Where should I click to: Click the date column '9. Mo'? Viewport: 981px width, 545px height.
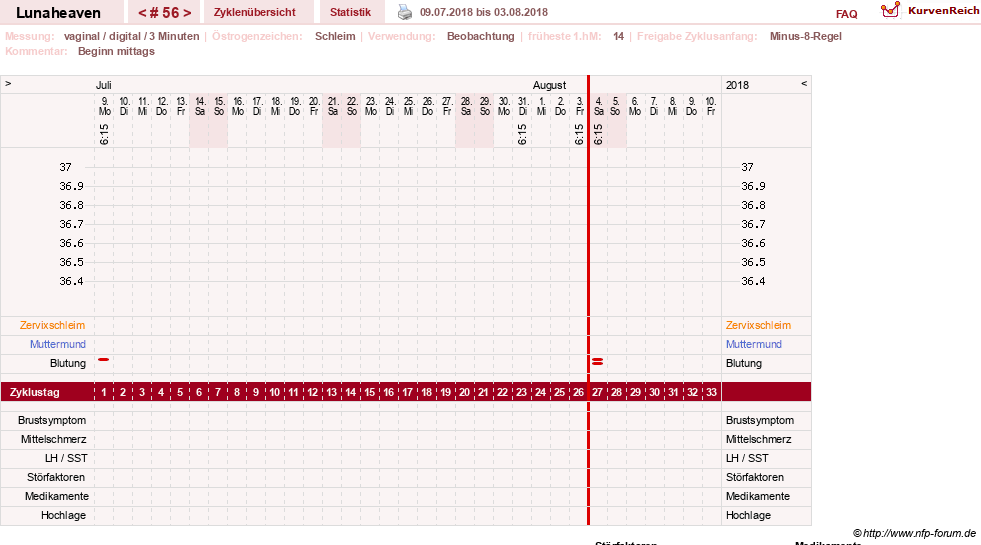104,106
